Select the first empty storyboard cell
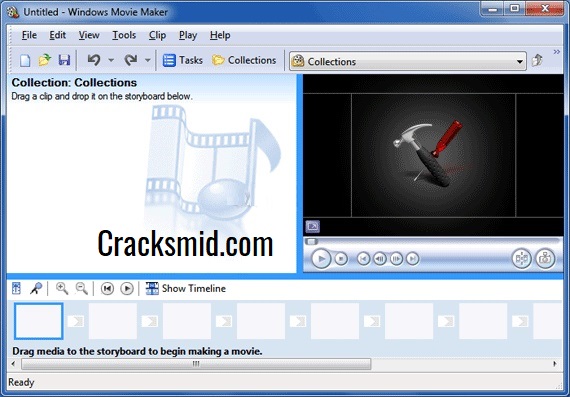Screen dimensions: 570x397 [x=39, y=321]
